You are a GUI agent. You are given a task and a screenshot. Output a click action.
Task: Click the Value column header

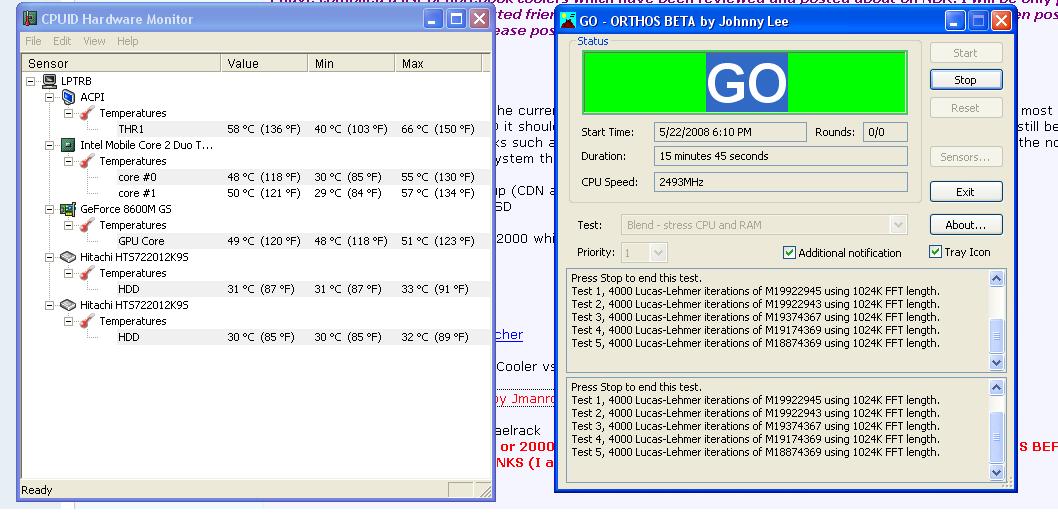[x=264, y=63]
